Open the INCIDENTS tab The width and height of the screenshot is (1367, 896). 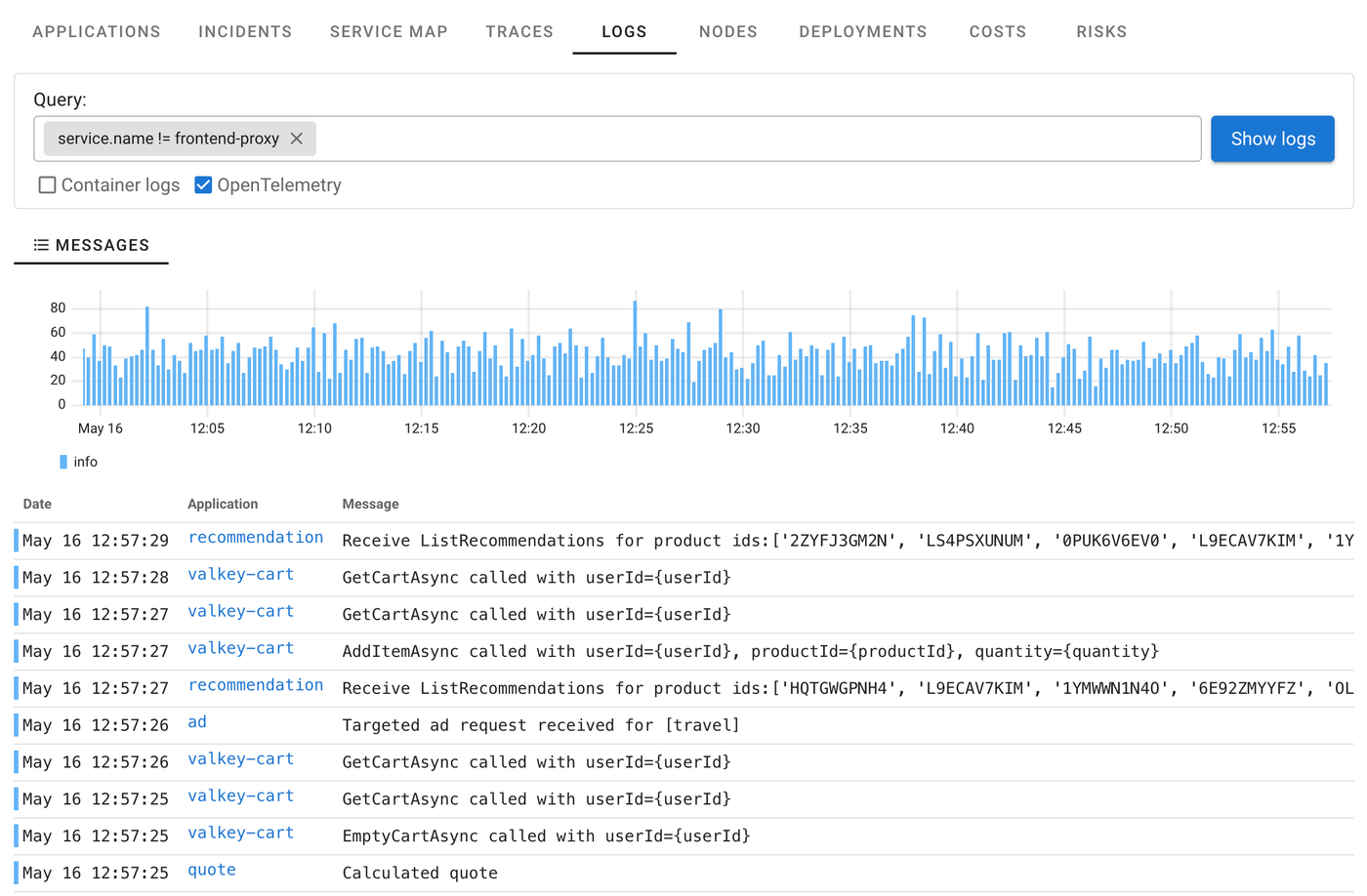pos(245,31)
